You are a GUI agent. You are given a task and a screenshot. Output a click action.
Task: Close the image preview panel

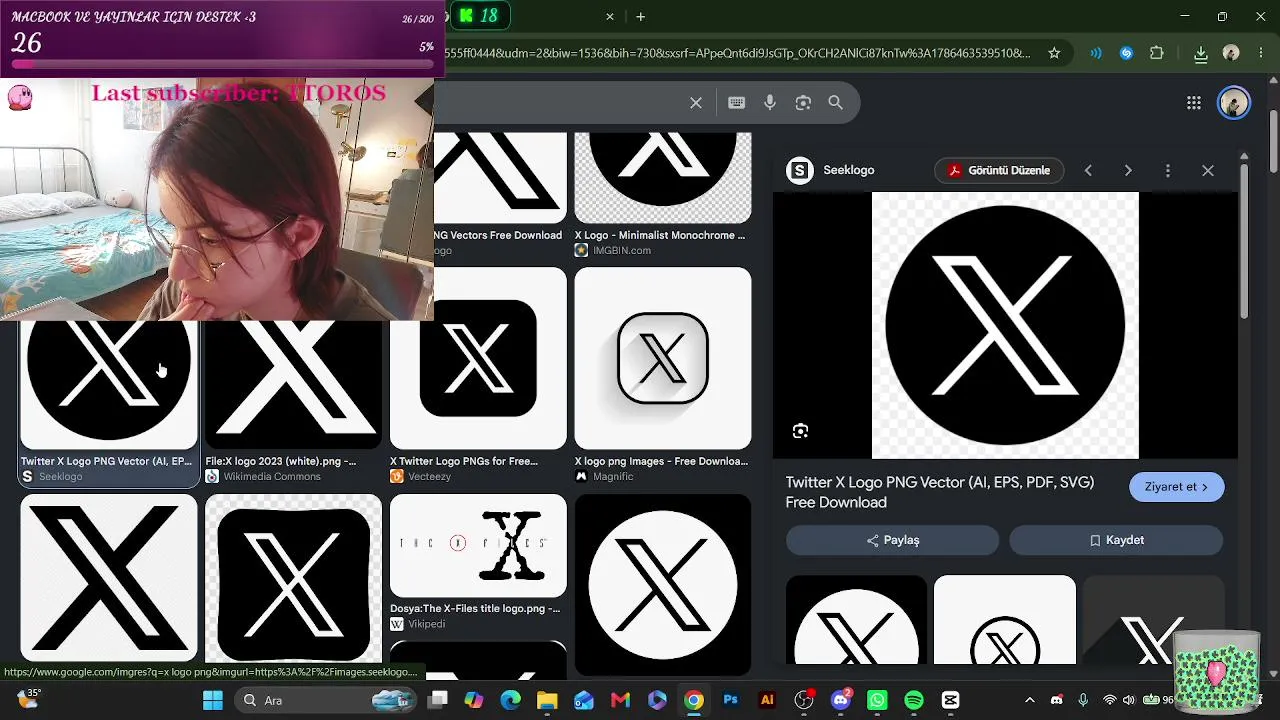1208,171
